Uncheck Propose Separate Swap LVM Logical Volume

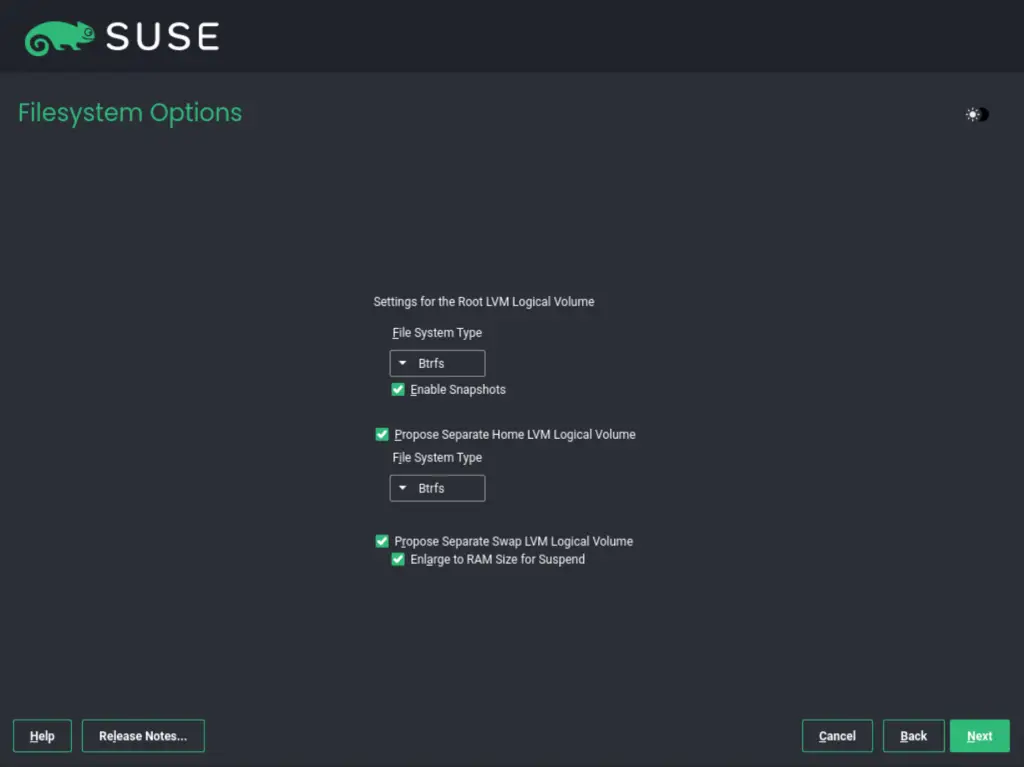click(x=381, y=541)
